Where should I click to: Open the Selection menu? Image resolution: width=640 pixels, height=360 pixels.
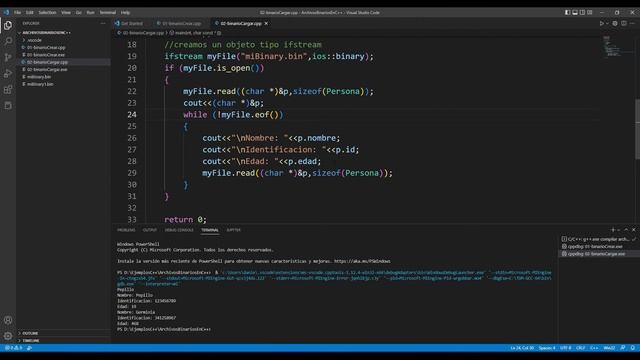(x=47, y=12)
